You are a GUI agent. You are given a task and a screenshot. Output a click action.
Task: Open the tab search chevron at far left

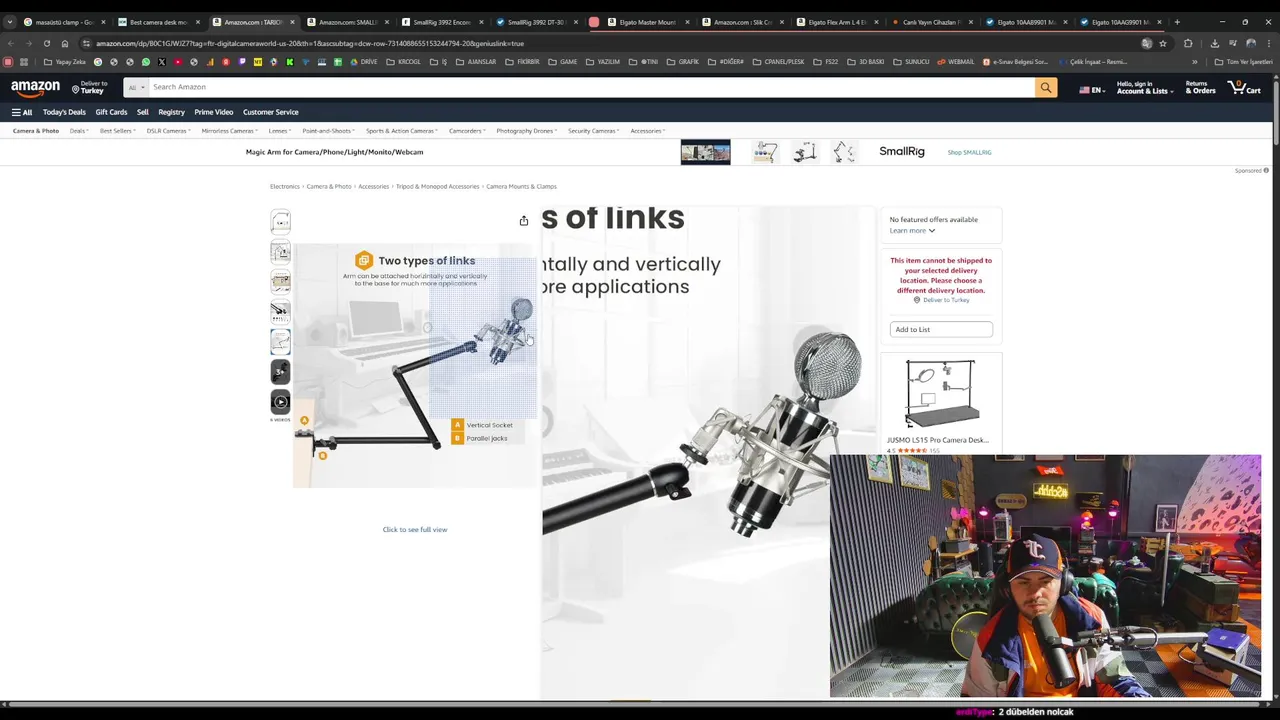(10, 22)
